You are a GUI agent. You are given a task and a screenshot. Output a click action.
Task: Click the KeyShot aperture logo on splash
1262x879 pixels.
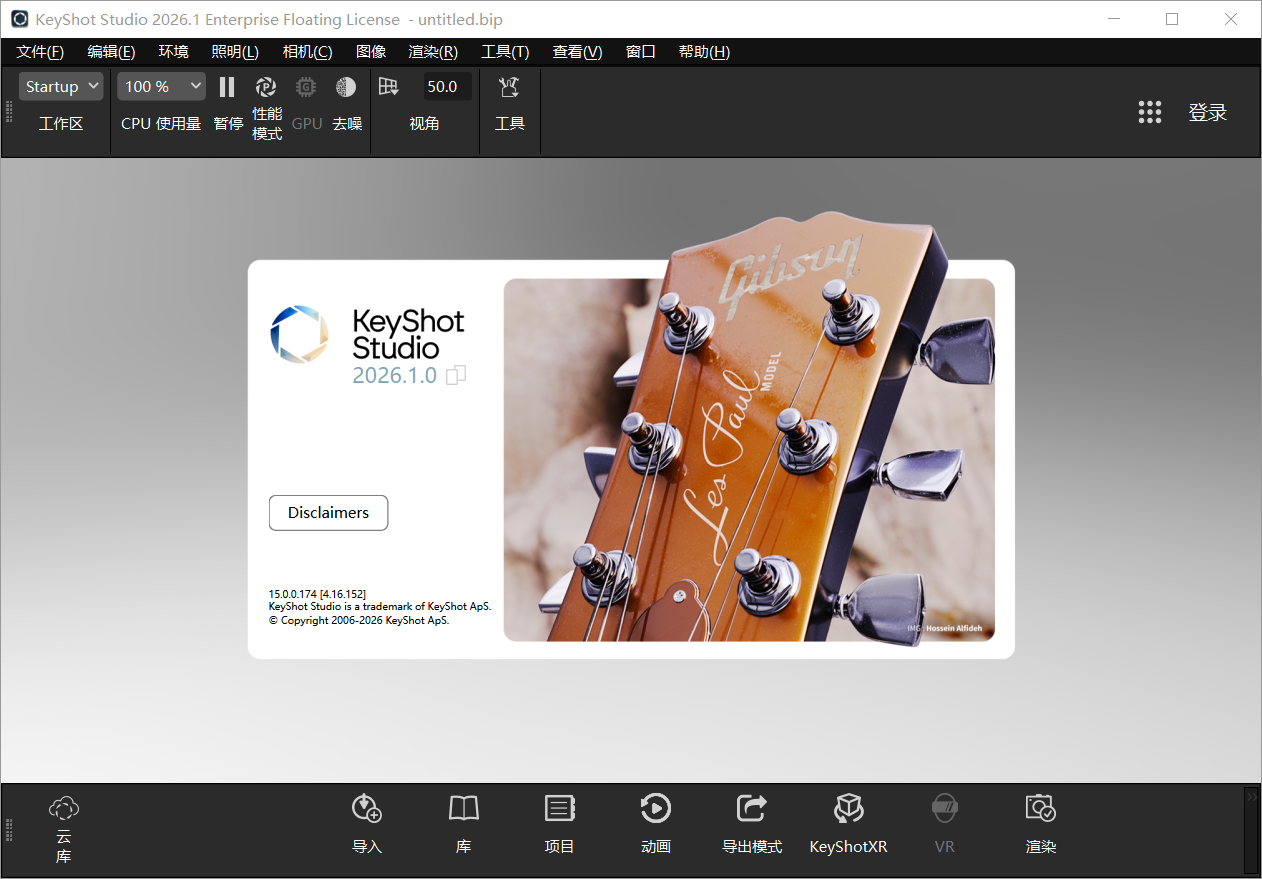[299, 334]
